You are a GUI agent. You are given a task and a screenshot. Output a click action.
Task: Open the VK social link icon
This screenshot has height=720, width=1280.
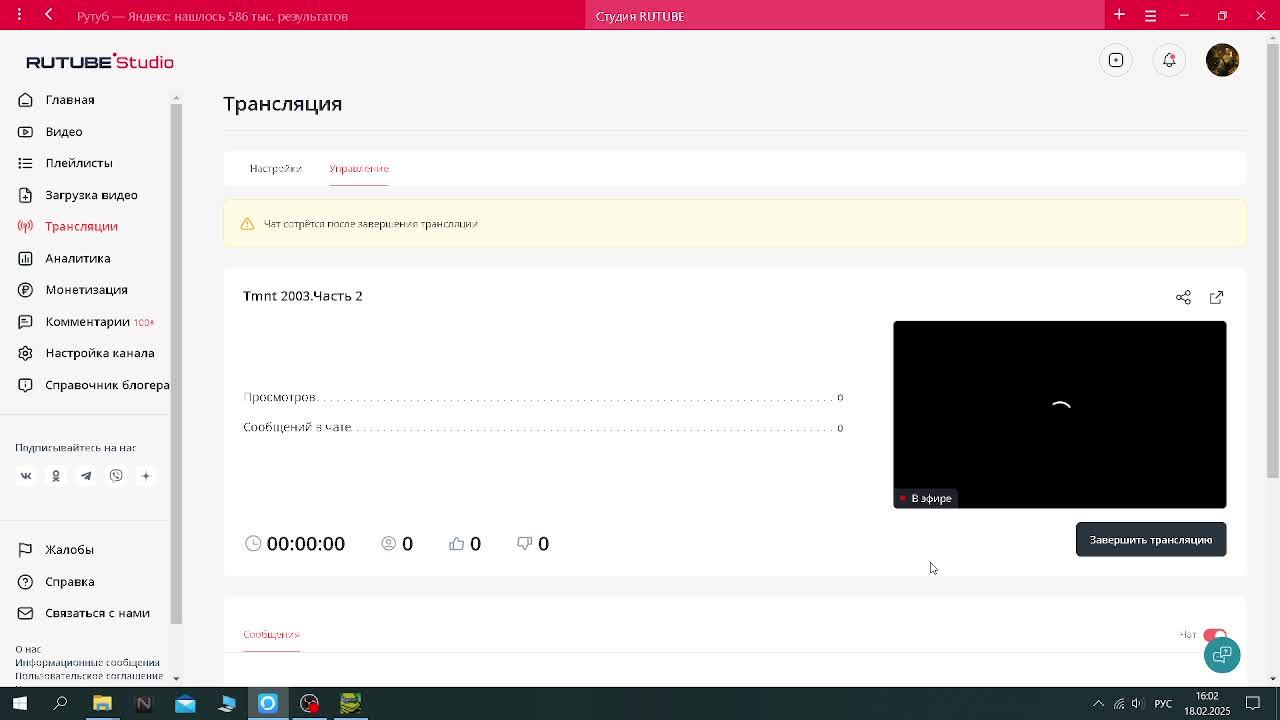tap(26, 476)
